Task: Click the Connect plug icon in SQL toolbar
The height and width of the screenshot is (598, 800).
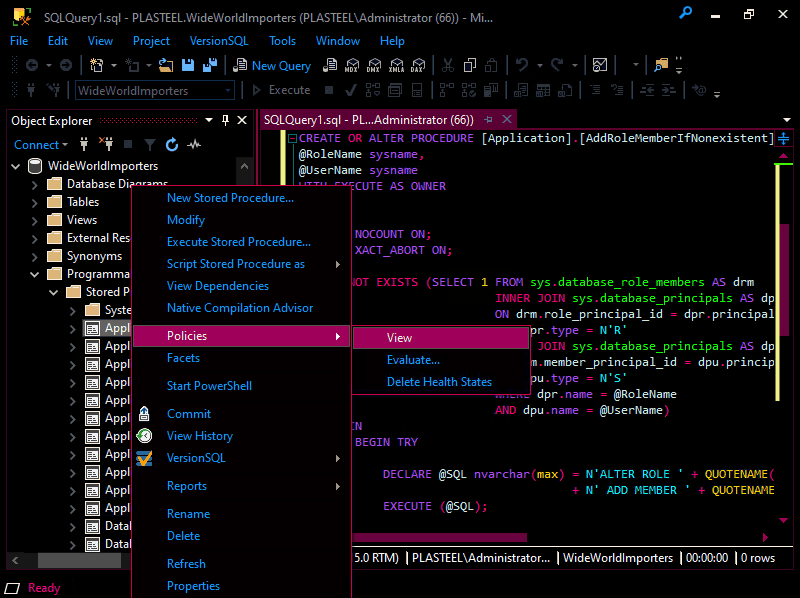Action: click(x=31, y=90)
